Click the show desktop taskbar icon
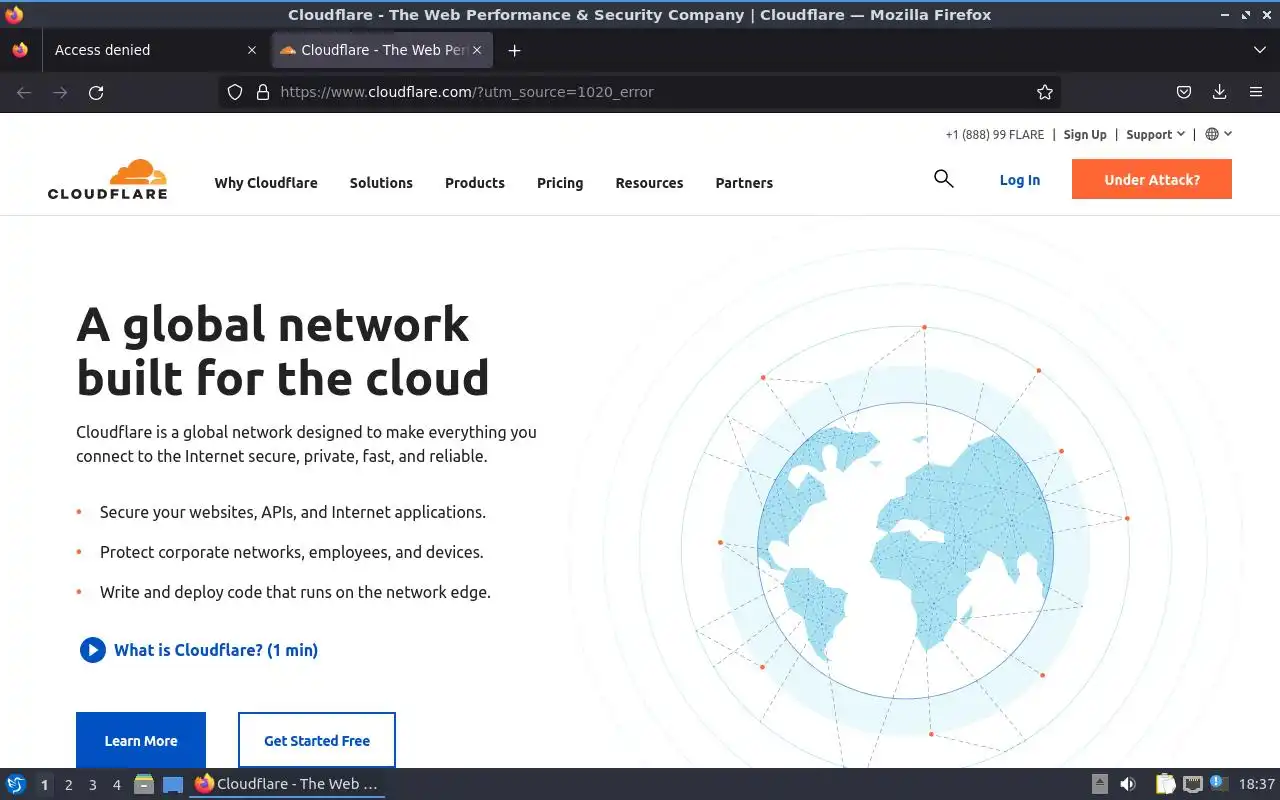This screenshot has width=1280, height=800. click(x=173, y=784)
